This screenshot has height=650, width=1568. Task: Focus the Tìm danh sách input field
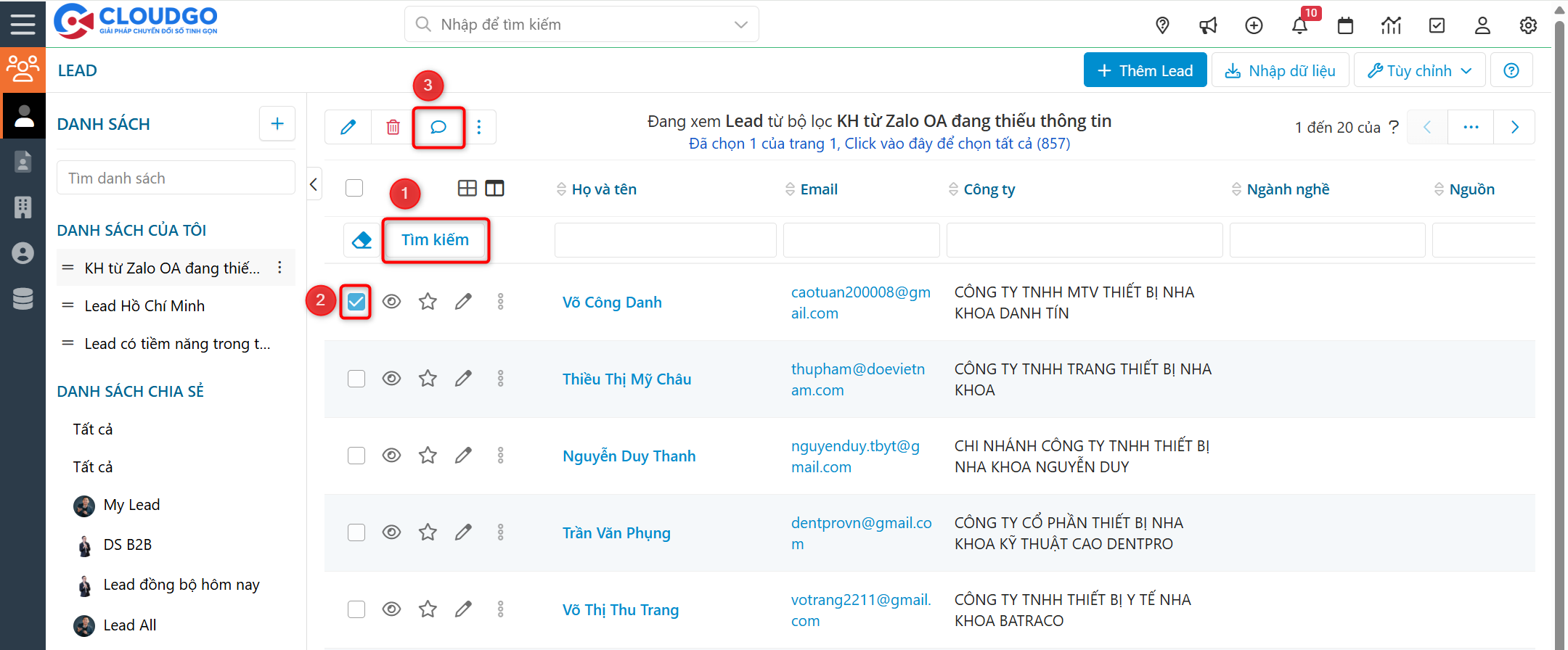(176, 178)
